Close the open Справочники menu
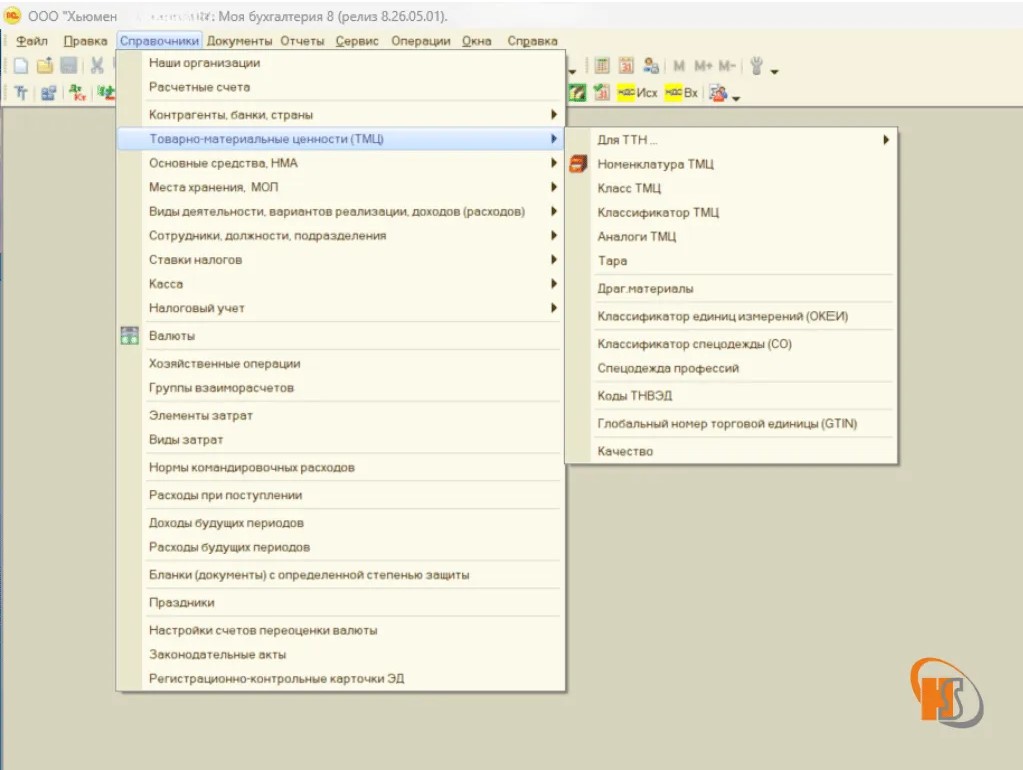 point(159,40)
